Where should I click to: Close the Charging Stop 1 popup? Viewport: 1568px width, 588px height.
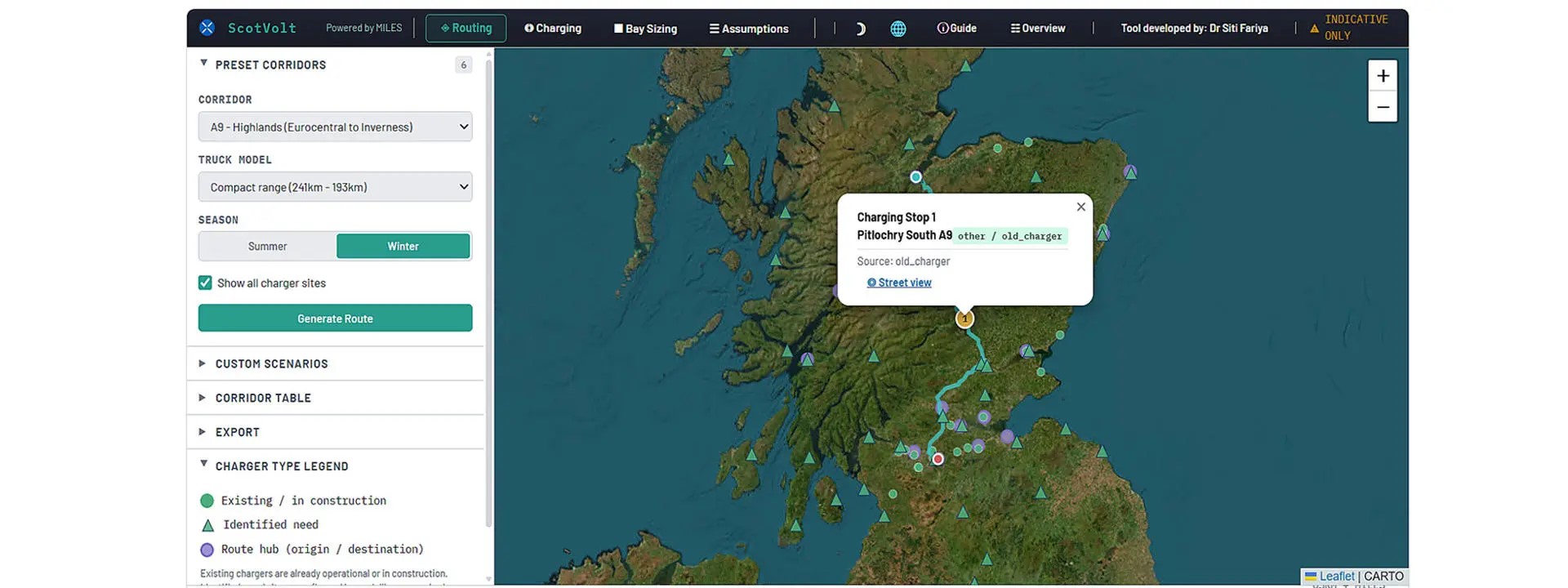(1080, 207)
